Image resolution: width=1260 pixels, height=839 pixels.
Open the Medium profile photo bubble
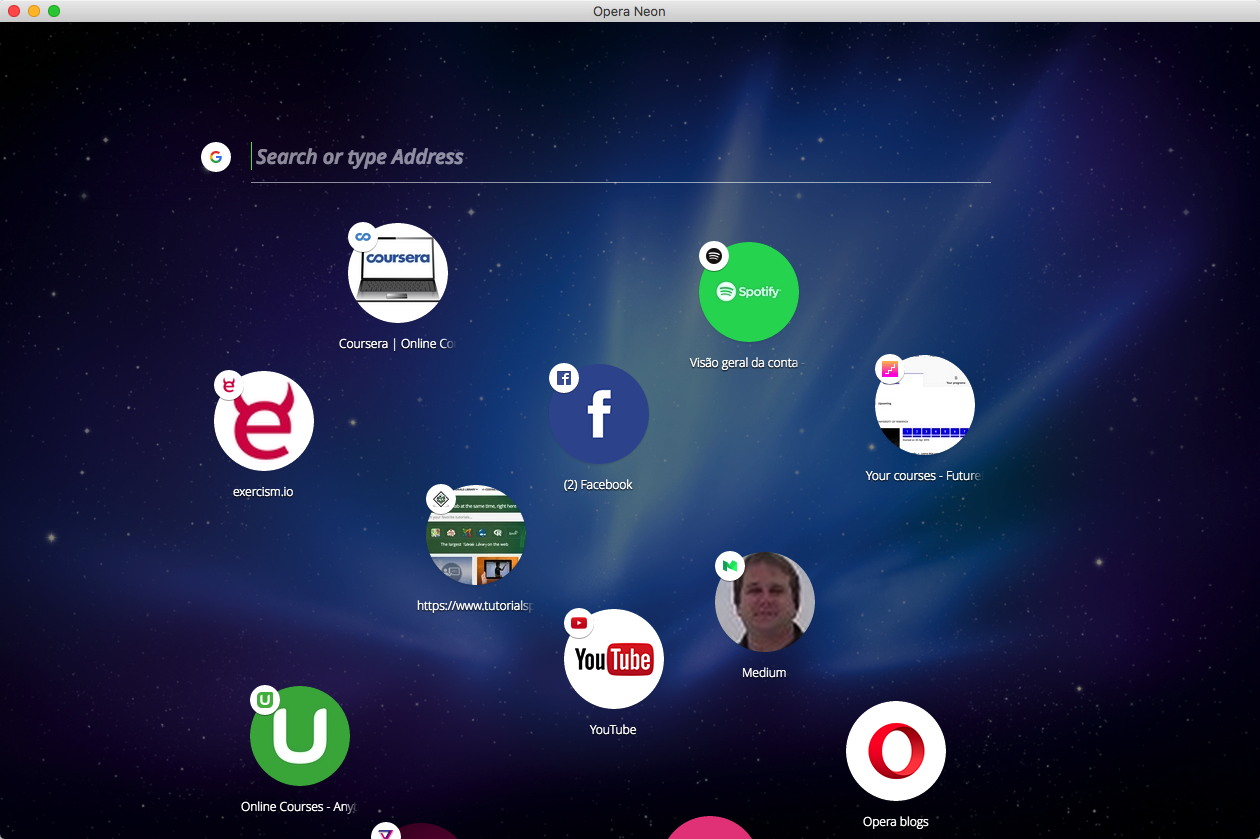coord(765,602)
